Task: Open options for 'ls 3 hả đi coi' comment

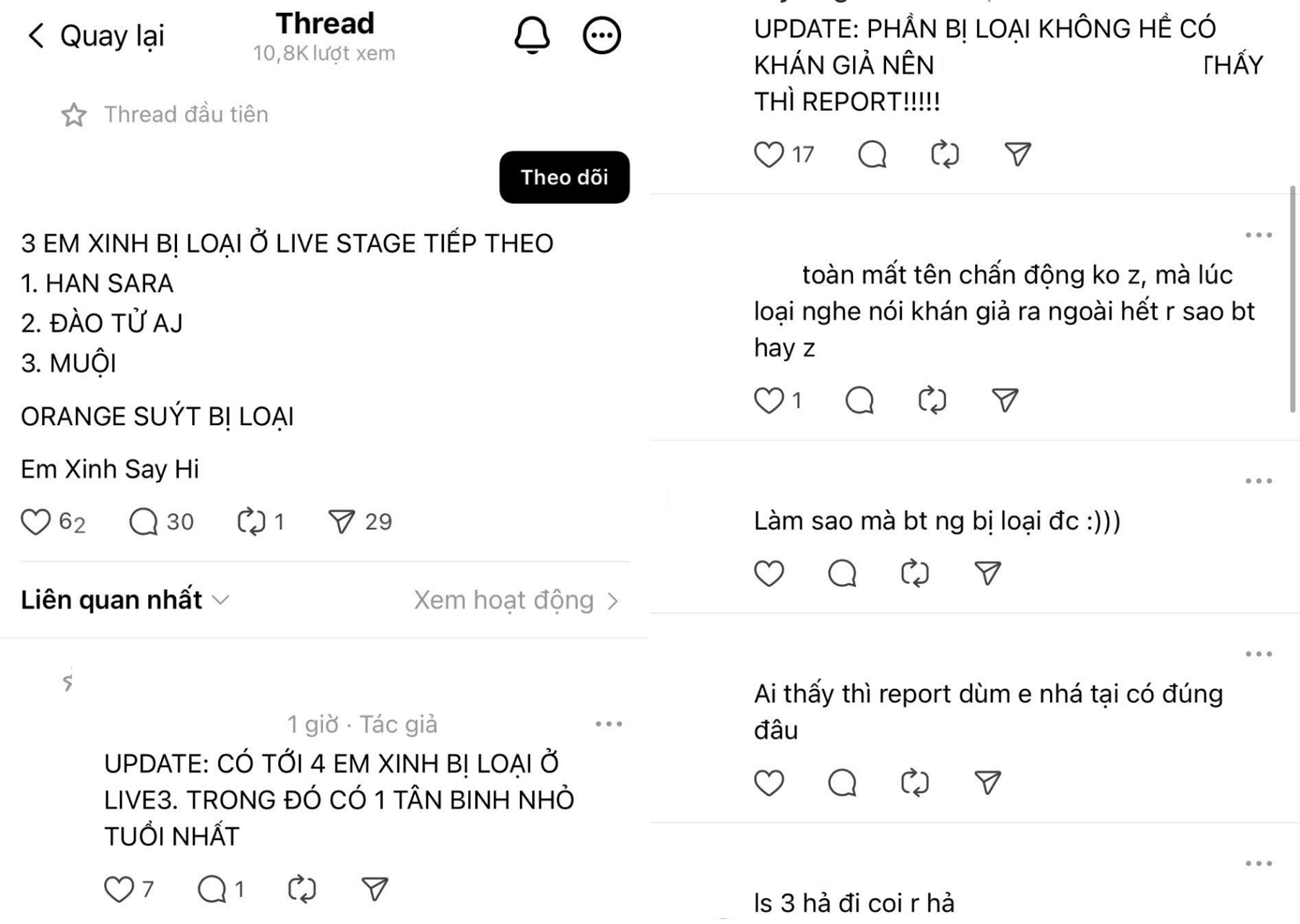Action: [1258, 863]
